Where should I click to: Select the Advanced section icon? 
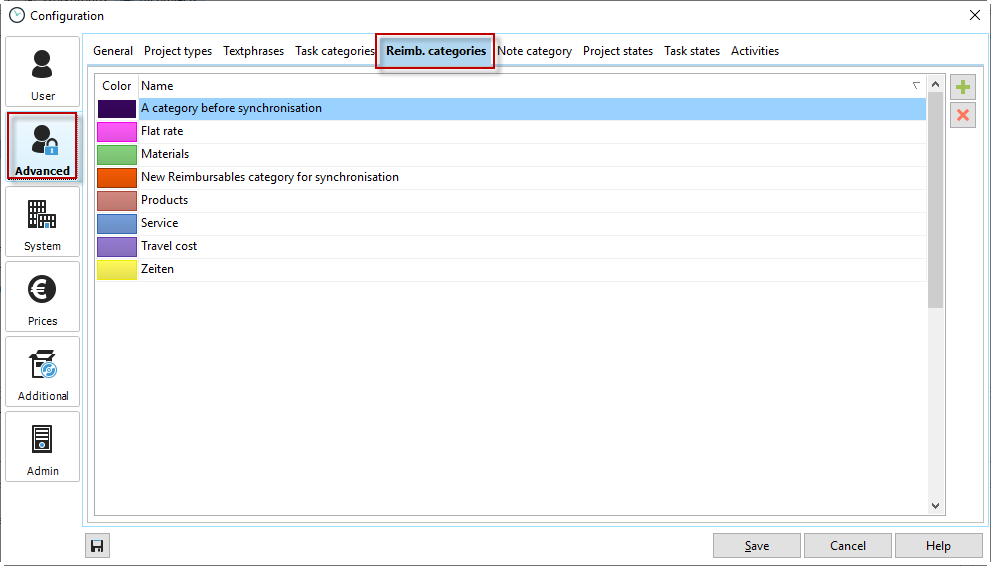(42, 147)
